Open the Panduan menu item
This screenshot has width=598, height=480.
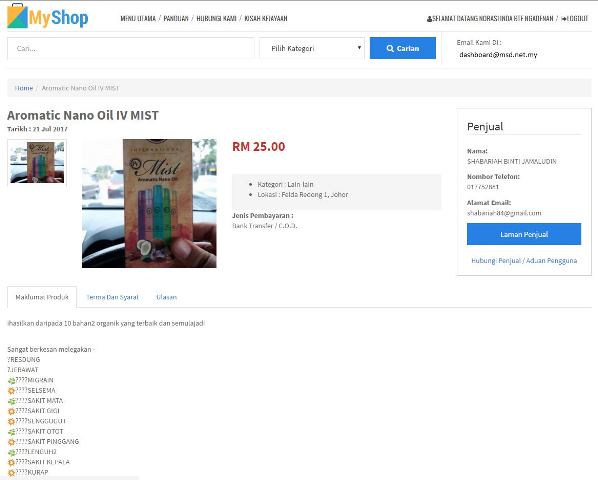(x=176, y=18)
